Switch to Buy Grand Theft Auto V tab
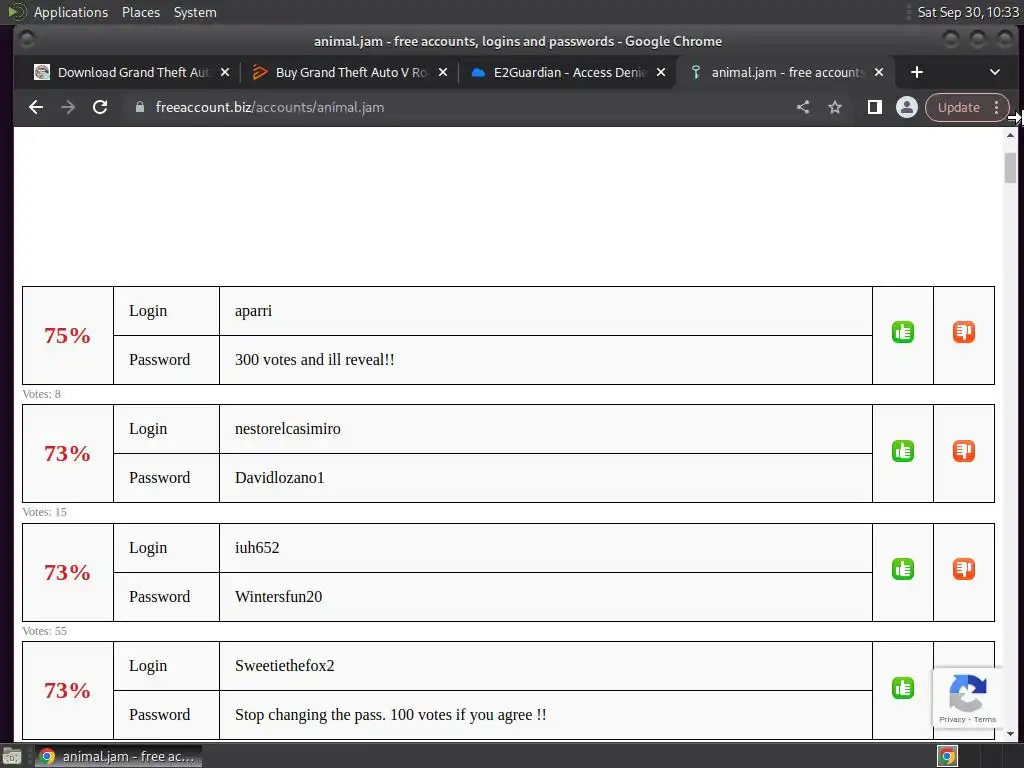This screenshot has height=768, width=1024. (x=349, y=72)
